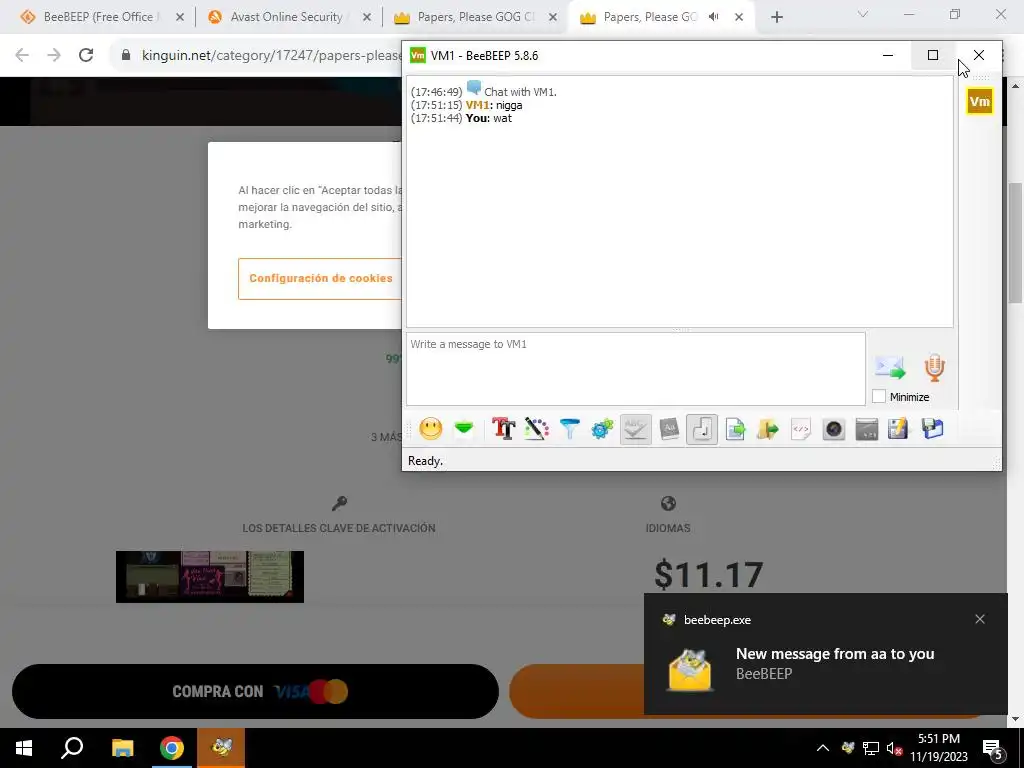Click the send file icon
Image resolution: width=1024 pixels, height=768 pixels.
click(x=735, y=429)
